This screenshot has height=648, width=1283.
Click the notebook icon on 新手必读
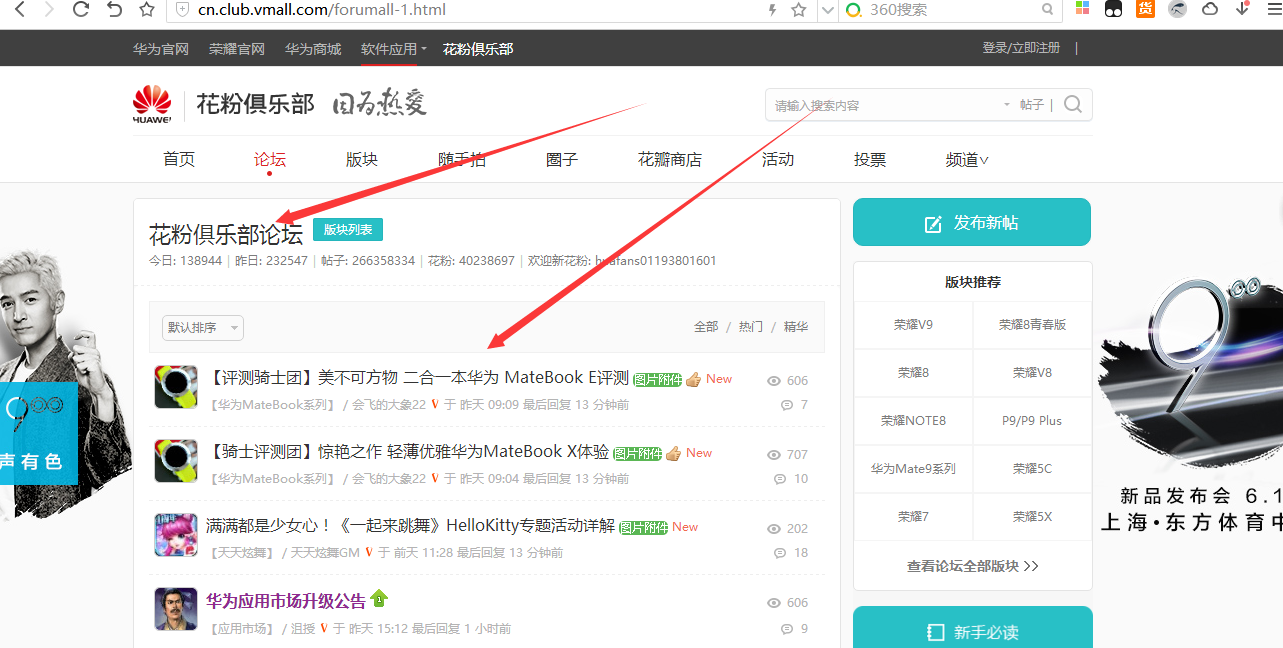pyautogui.click(x=935, y=632)
